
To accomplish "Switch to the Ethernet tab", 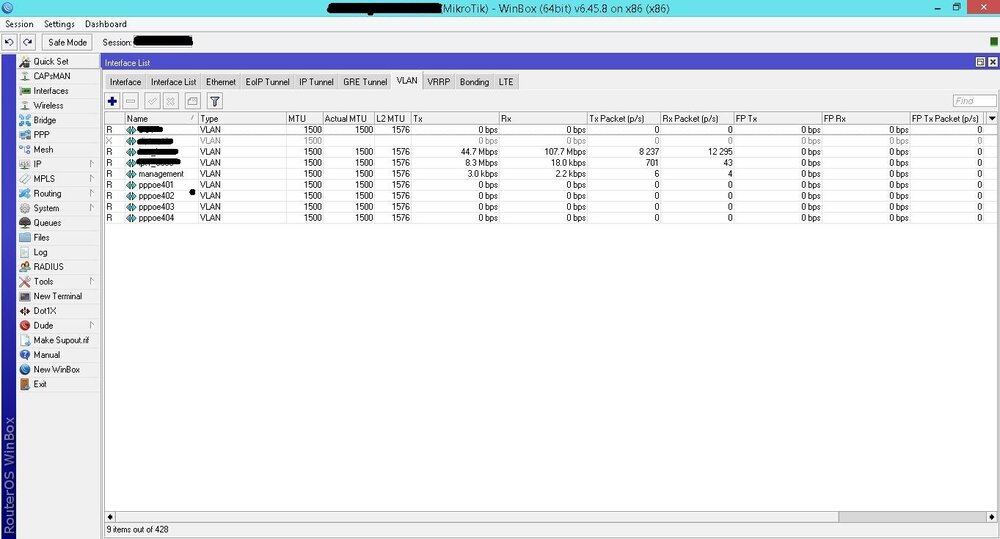I will pyautogui.click(x=220, y=82).
